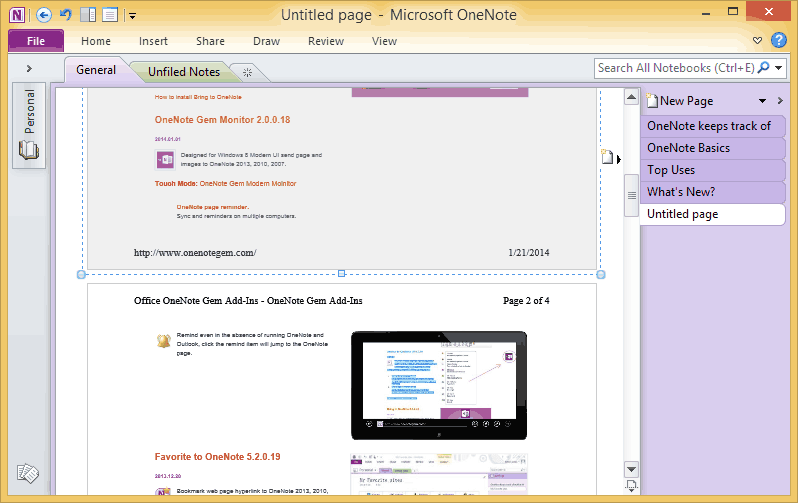Open the OneNote Basics page
Screen dimensions: 798x503
[x=712, y=148]
